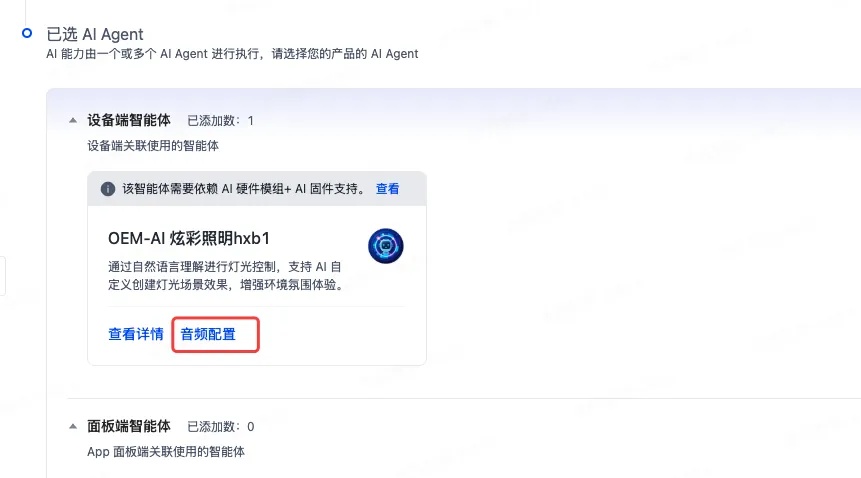This screenshot has height=478, width=861.
Task: Click the 通过自然语言理解进行灯光控制 agent description
Action: [x=226, y=275]
